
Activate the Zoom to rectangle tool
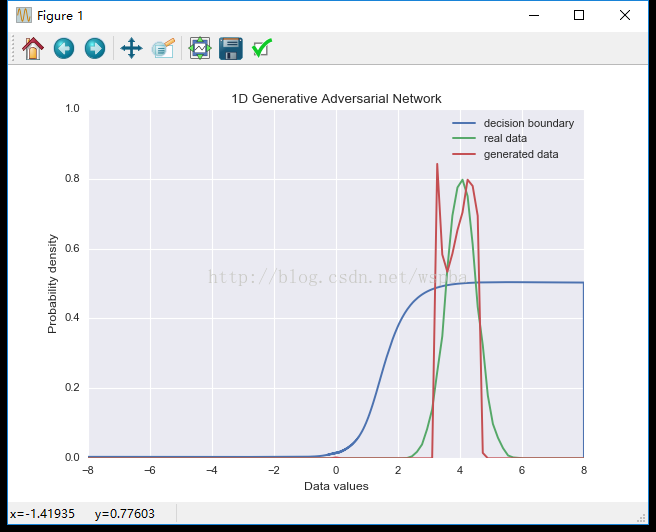coord(163,49)
